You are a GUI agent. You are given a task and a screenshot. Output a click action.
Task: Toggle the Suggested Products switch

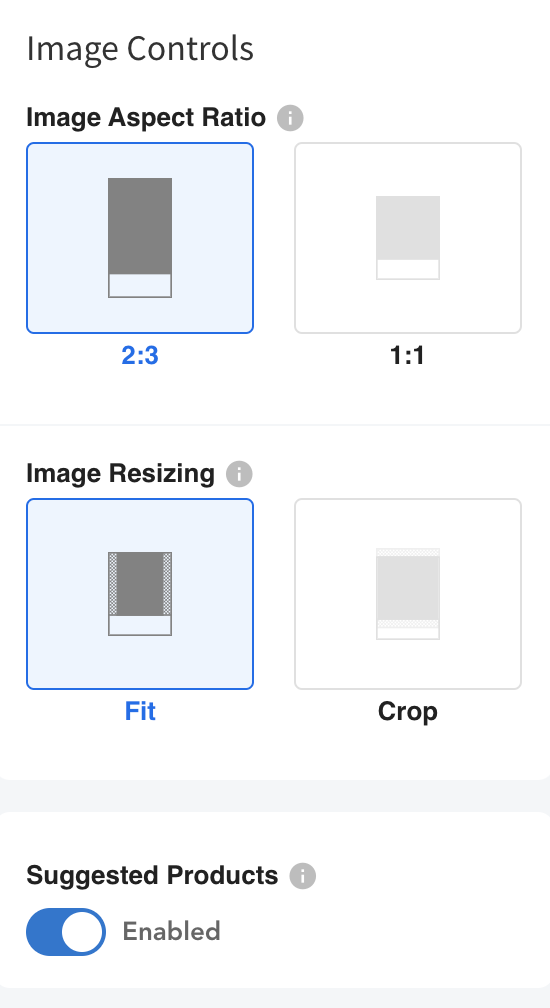(66, 932)
